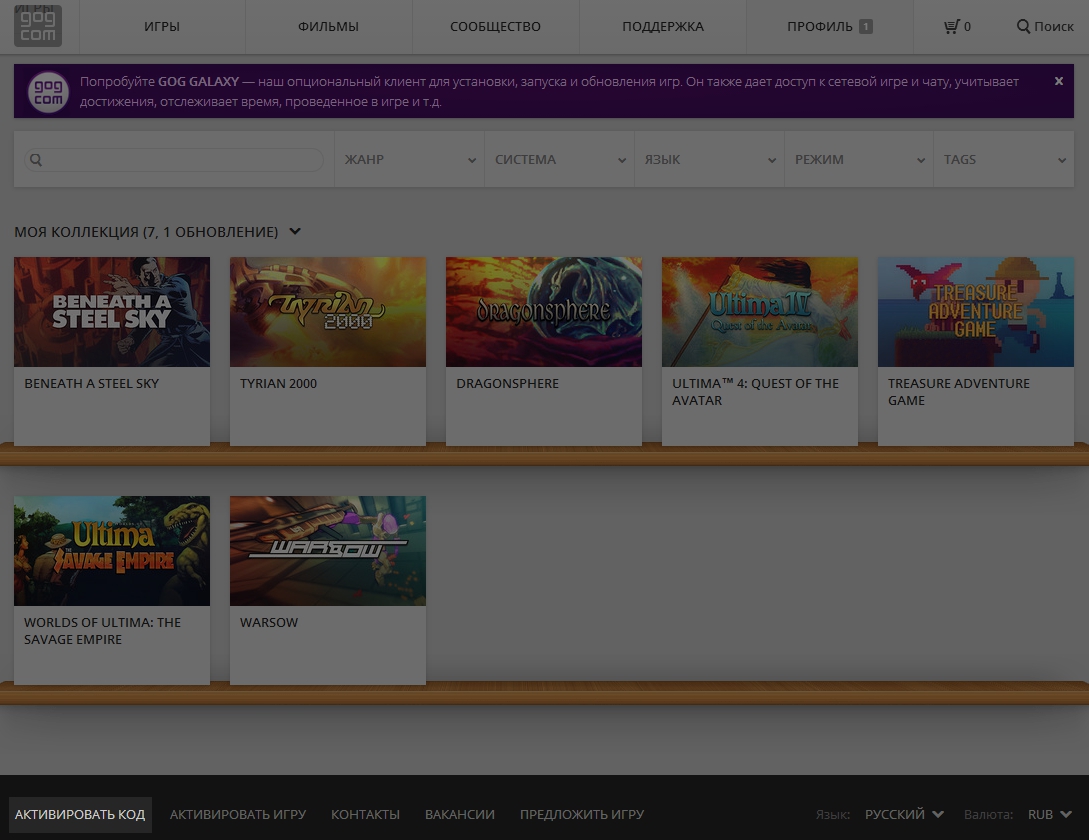This screenshot has height=840, width=1089.
Task: Open Treasure Adventure Game cover
Action: pyautogui.click(x=976, y=312)
